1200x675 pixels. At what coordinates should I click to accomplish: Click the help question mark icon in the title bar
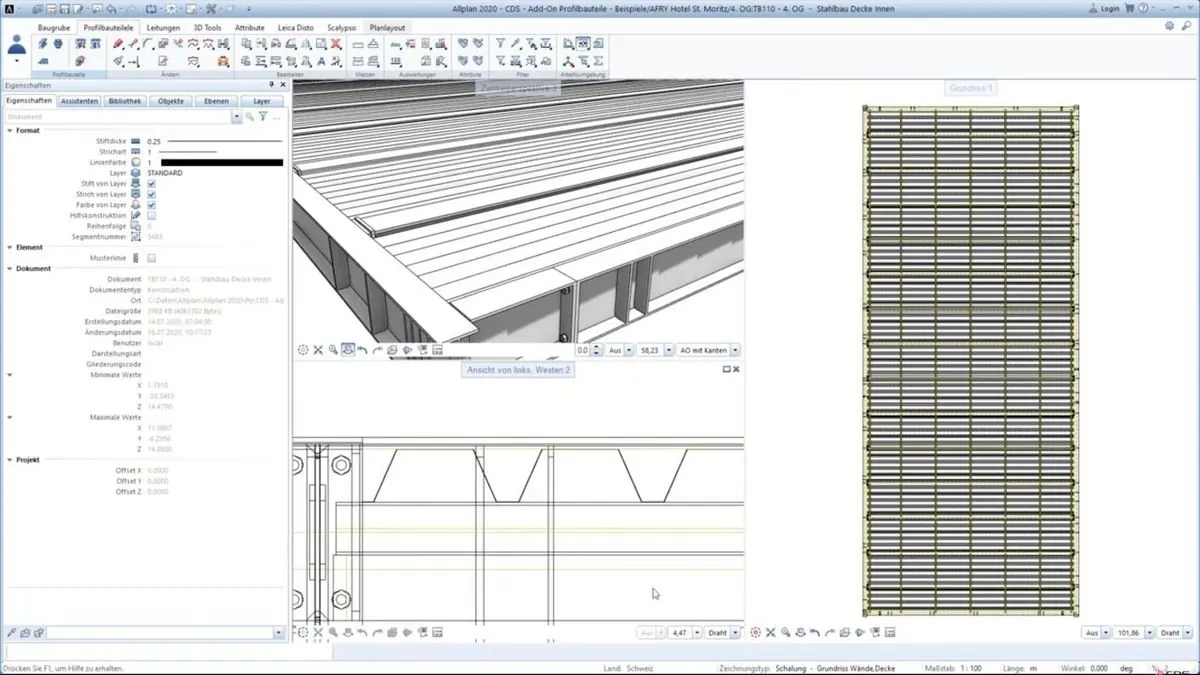tap(1142, 8)
